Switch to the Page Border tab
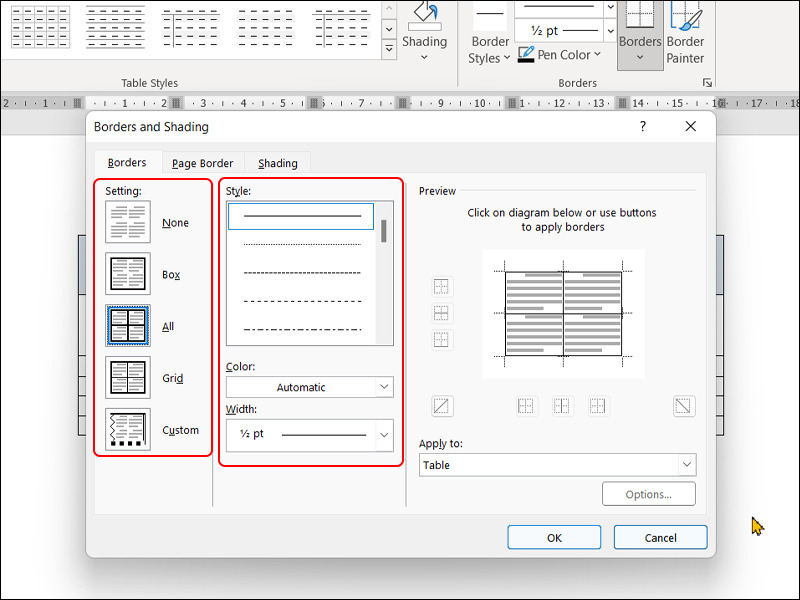 pos(202,163)
